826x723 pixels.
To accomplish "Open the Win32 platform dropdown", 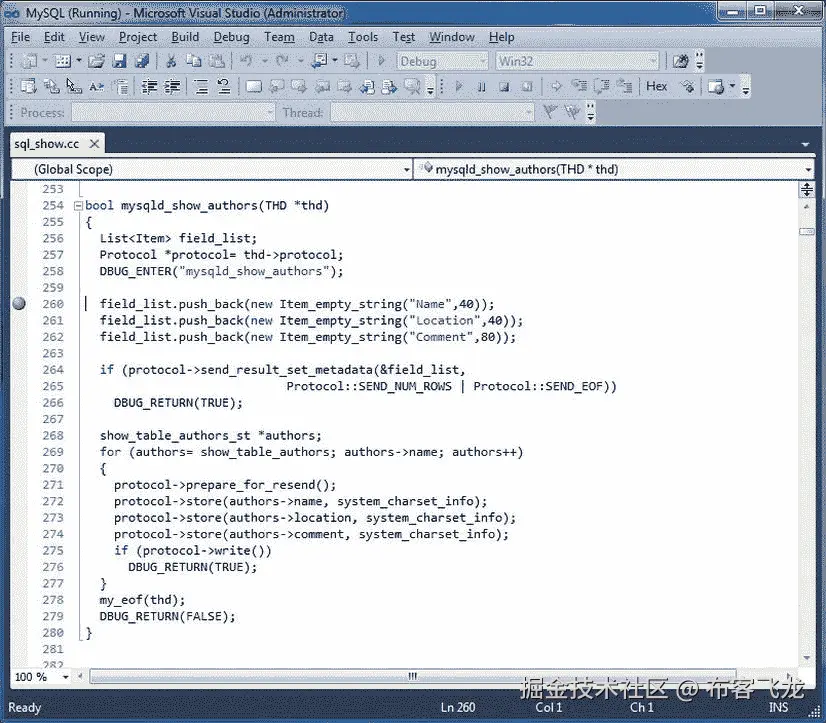I will pos(653,61).
